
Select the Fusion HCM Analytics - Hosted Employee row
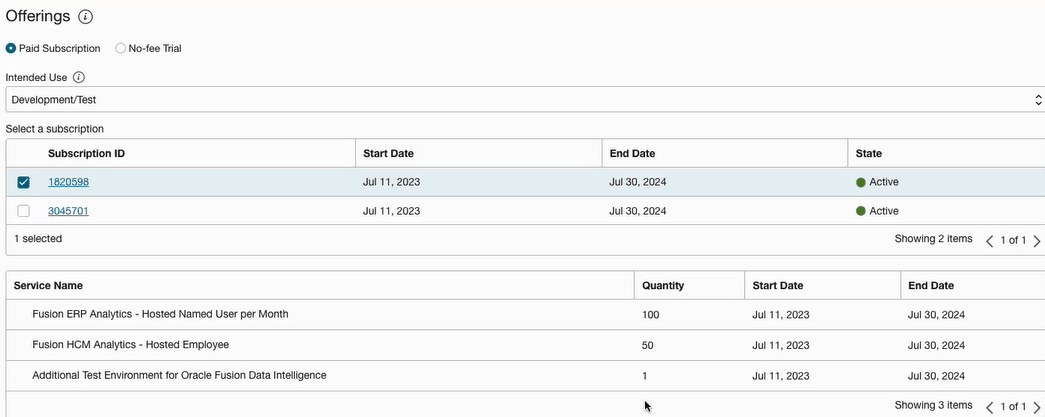(x=525, y=345)
